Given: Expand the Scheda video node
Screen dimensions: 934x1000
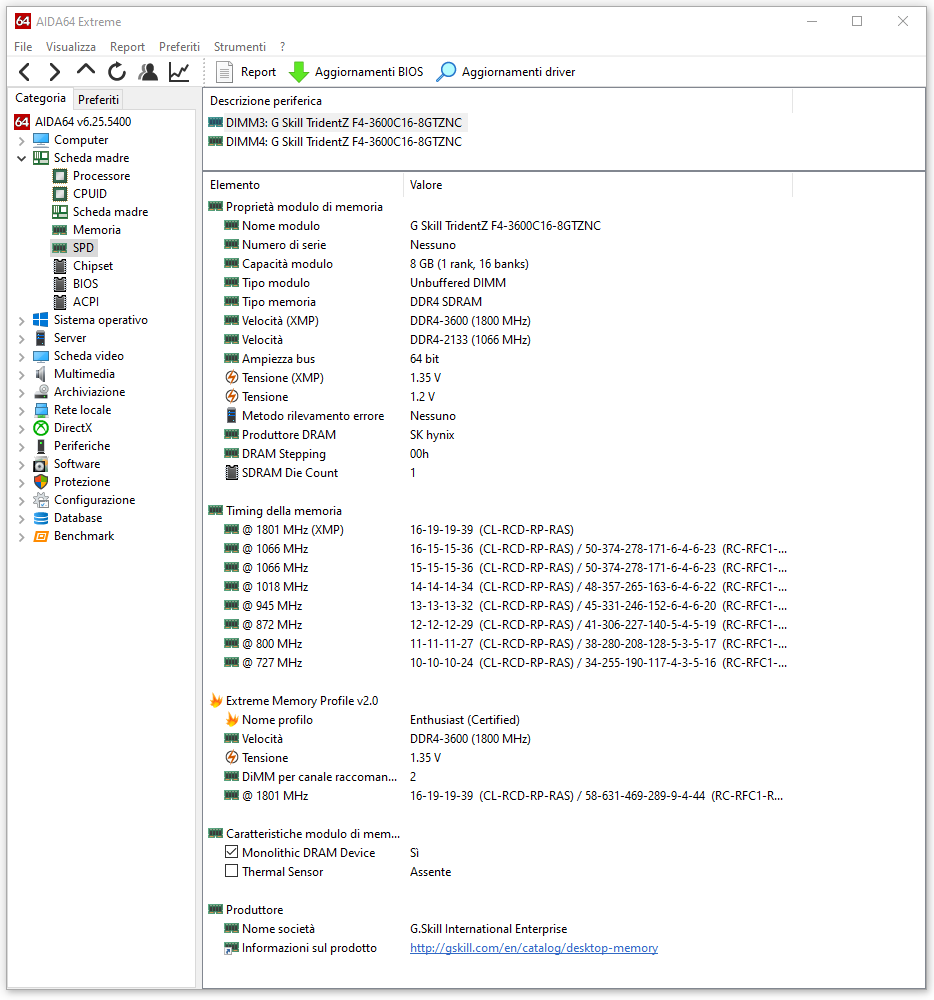Looking at the screenshot, I should tap(22, 357).
